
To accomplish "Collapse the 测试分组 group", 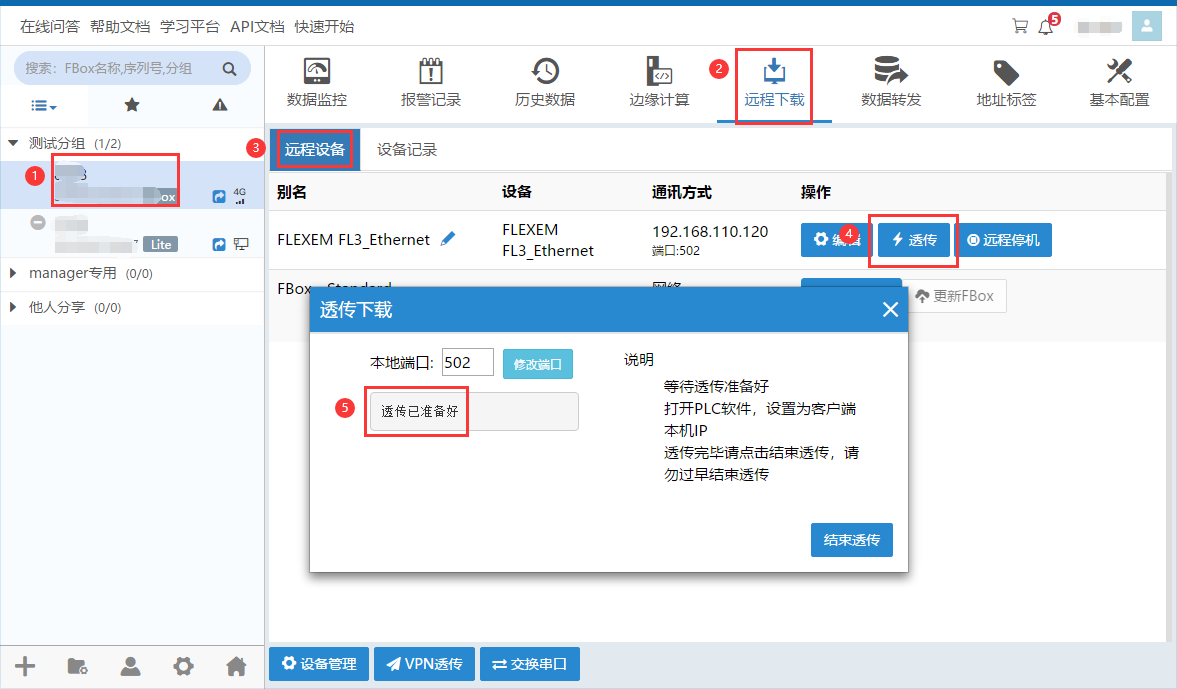I will 13,143.
